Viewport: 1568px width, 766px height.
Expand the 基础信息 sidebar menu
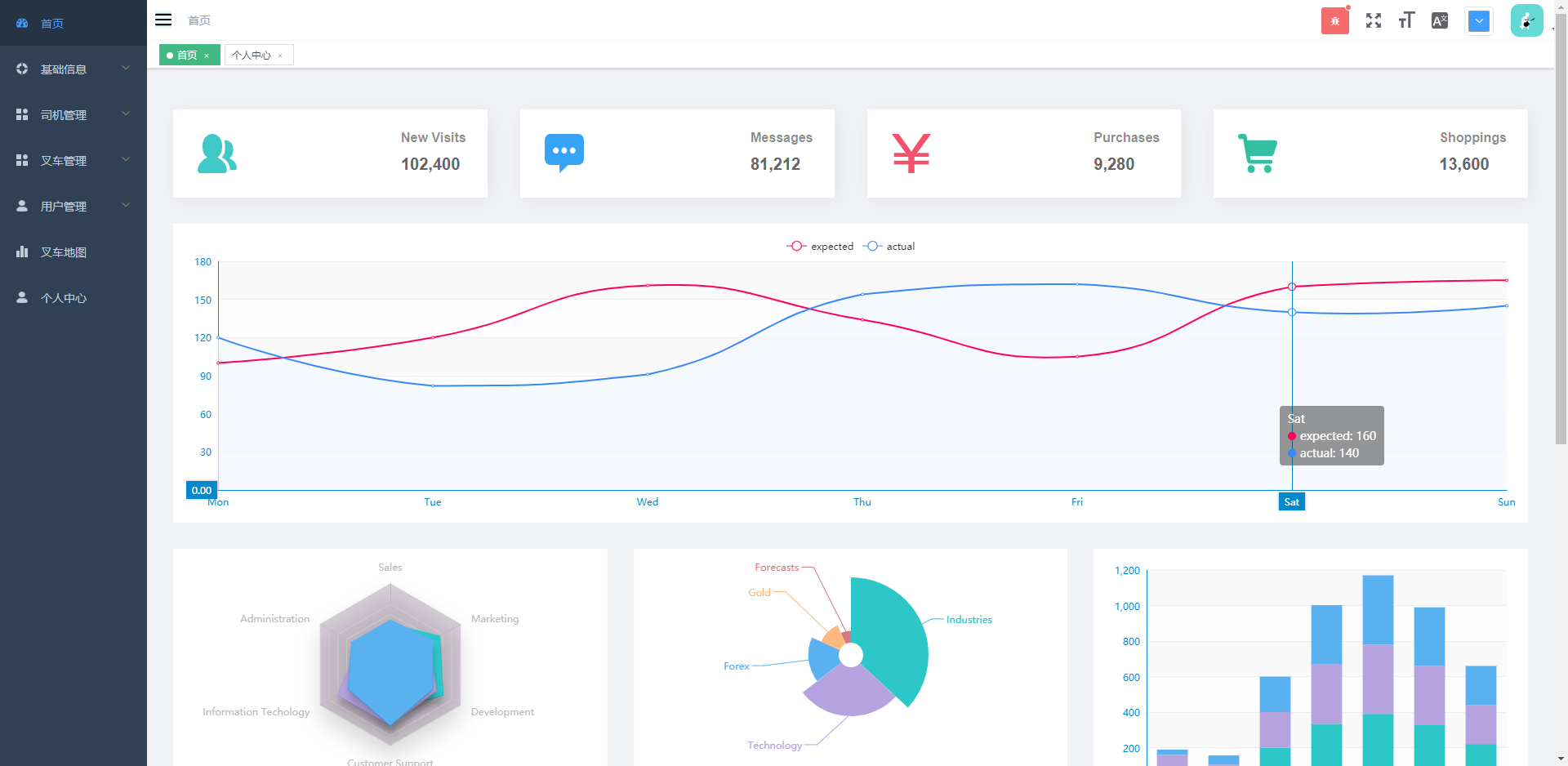[x=73, y=69]
